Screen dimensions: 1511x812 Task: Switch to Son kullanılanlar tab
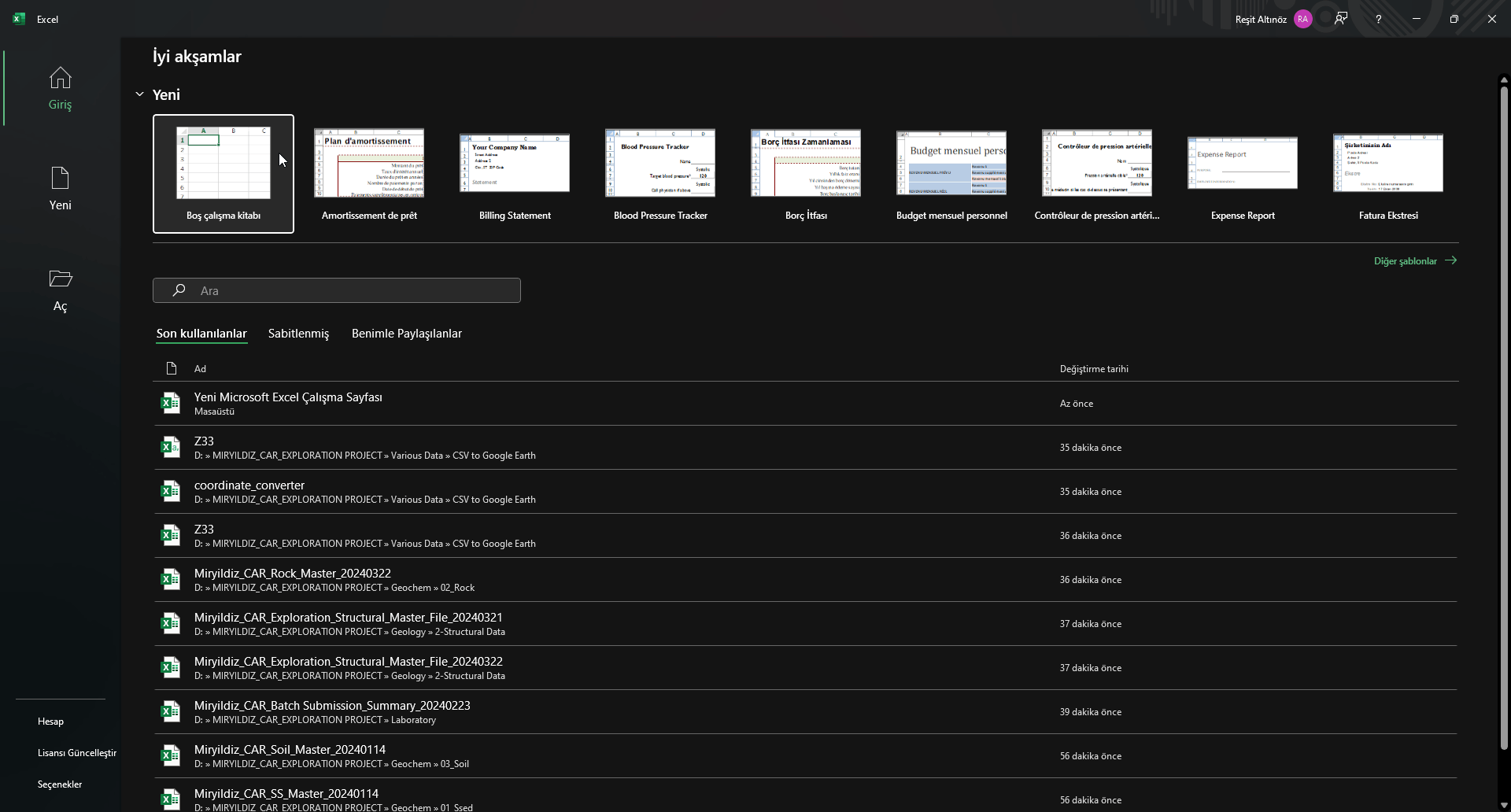[201, 334]
